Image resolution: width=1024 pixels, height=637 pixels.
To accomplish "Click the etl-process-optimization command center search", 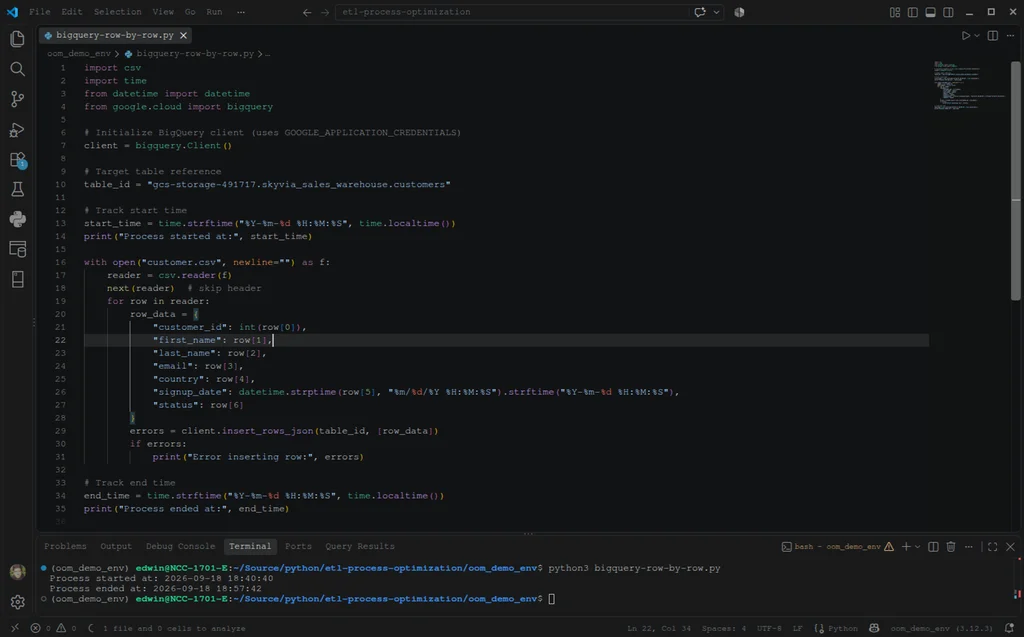I will [511, 12].
